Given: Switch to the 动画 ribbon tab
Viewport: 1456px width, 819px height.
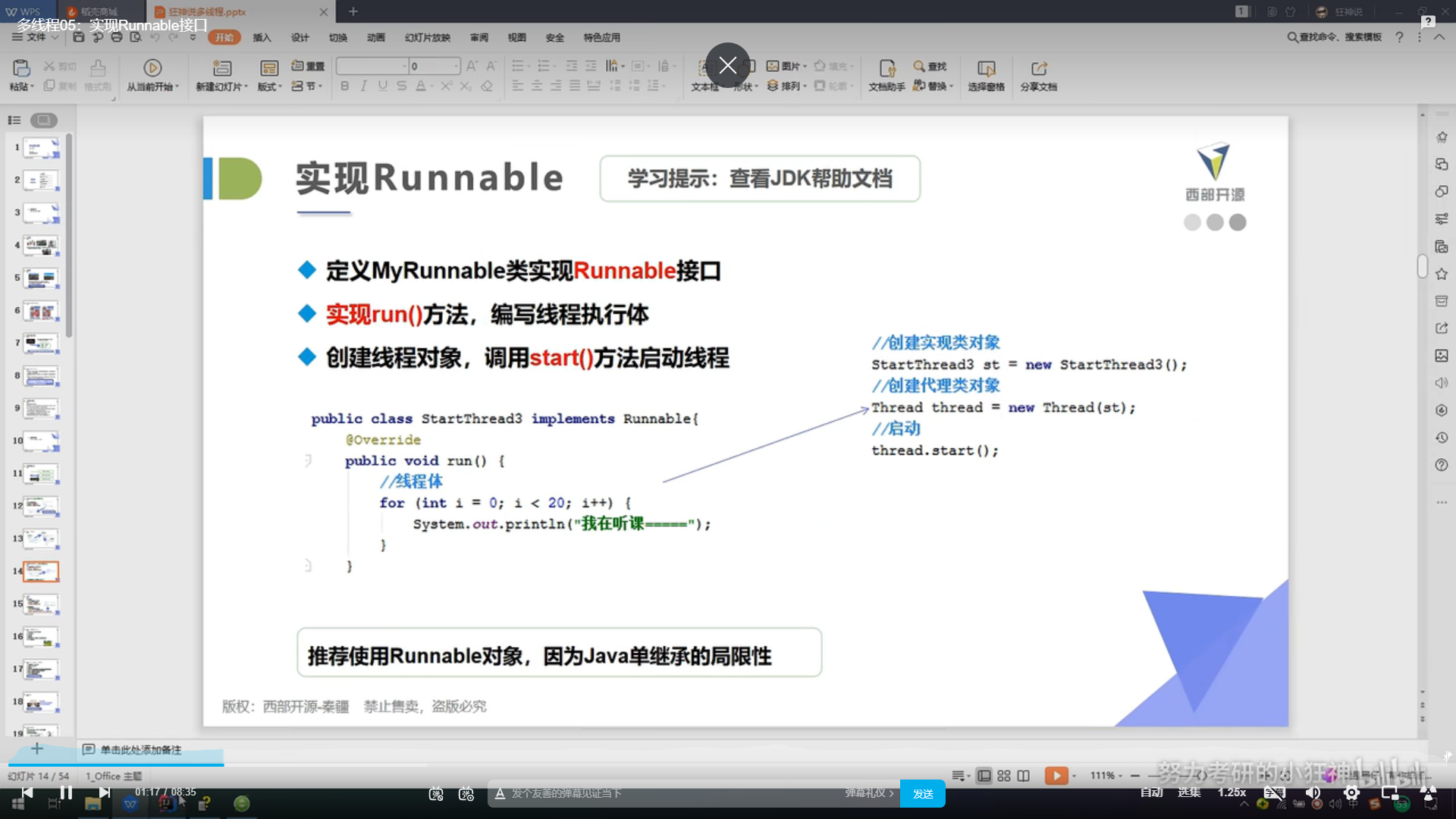Looking at the screenshot, I should pos(375,37).
